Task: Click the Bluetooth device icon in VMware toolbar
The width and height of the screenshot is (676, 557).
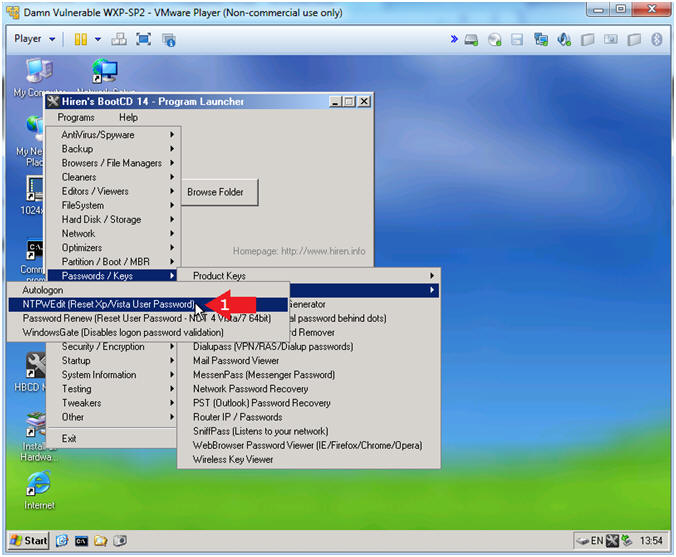Action: (657, 40)
